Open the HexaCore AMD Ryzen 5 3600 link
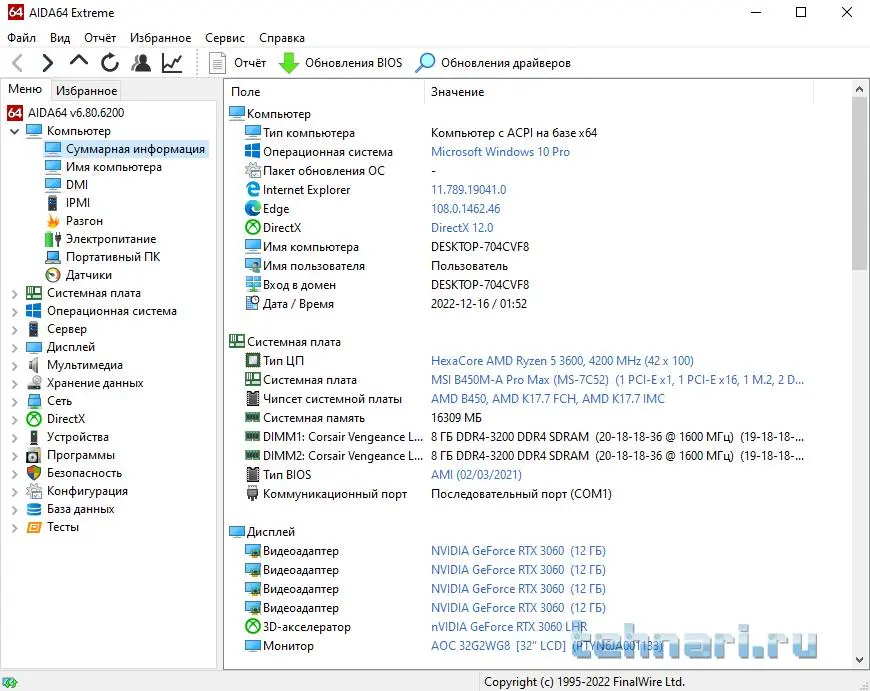Image resolution: width=870 pixels, height=691 pixels. 562,361
